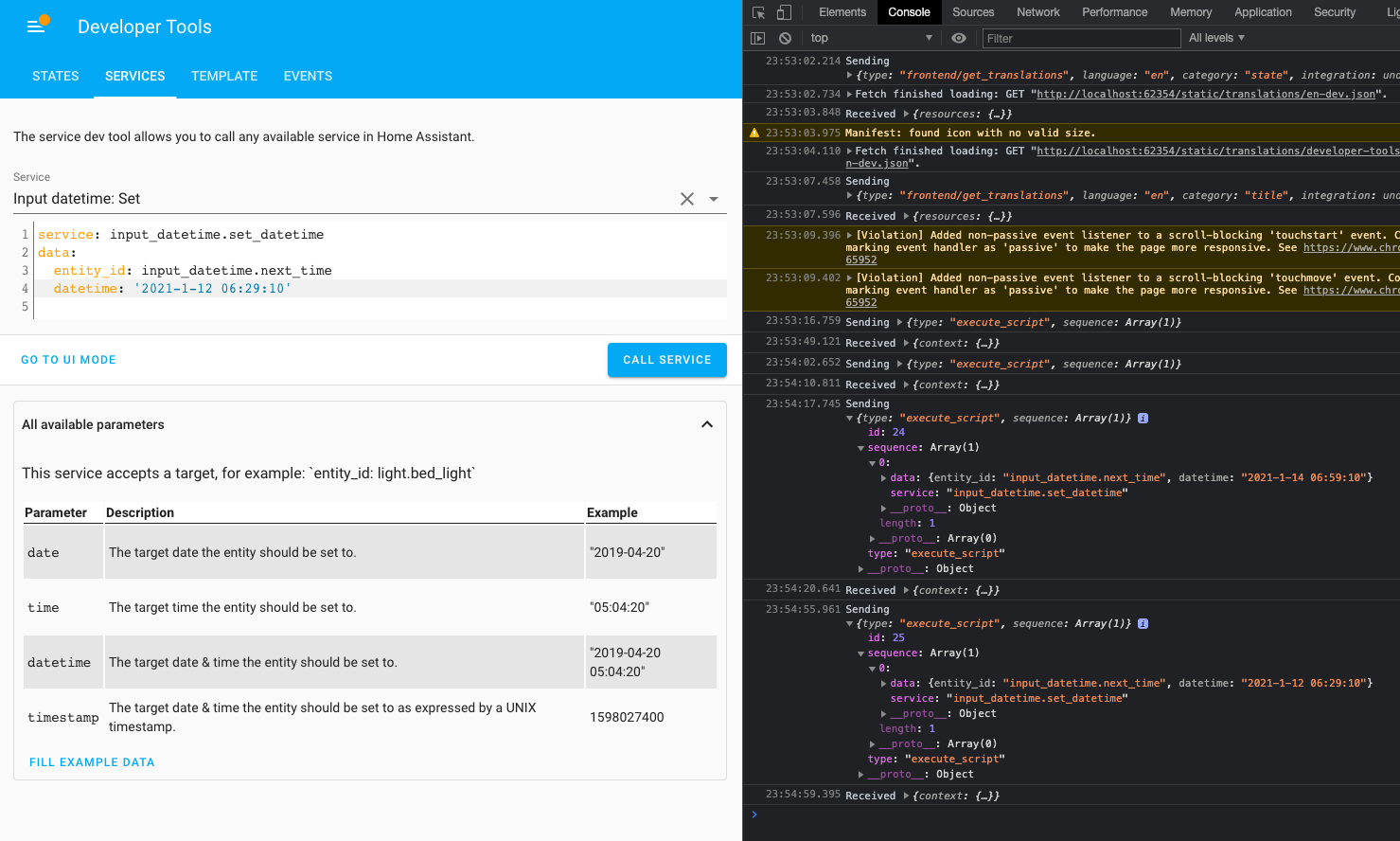Viewport: 1400px width, 841px height.
Task: Clear the selected service with the X icon
Action: 686,199
